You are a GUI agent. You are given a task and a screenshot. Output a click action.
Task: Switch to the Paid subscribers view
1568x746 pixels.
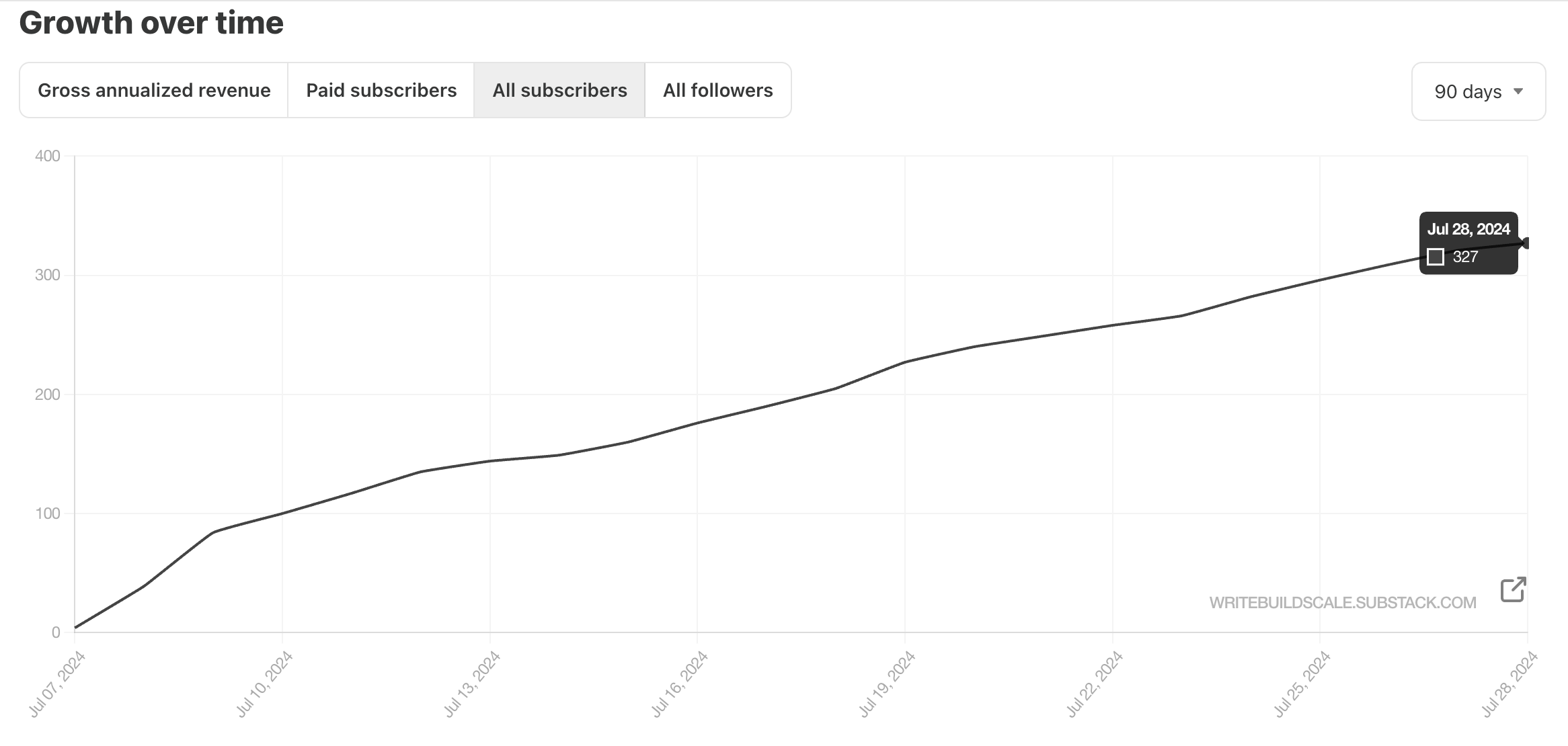tap(381, 89)
